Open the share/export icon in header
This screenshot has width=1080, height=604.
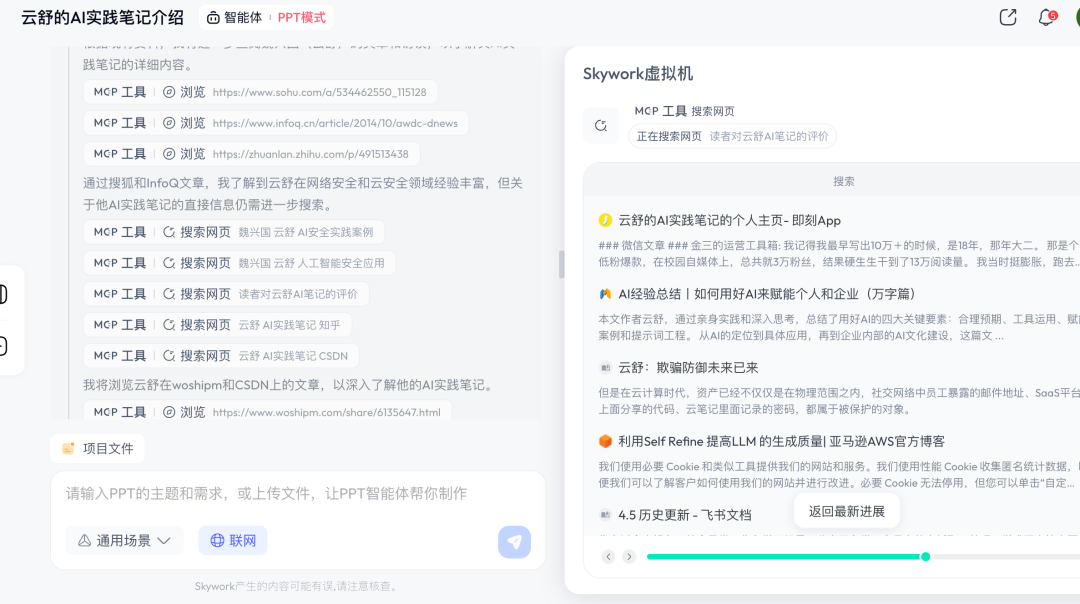[1008, 17]
